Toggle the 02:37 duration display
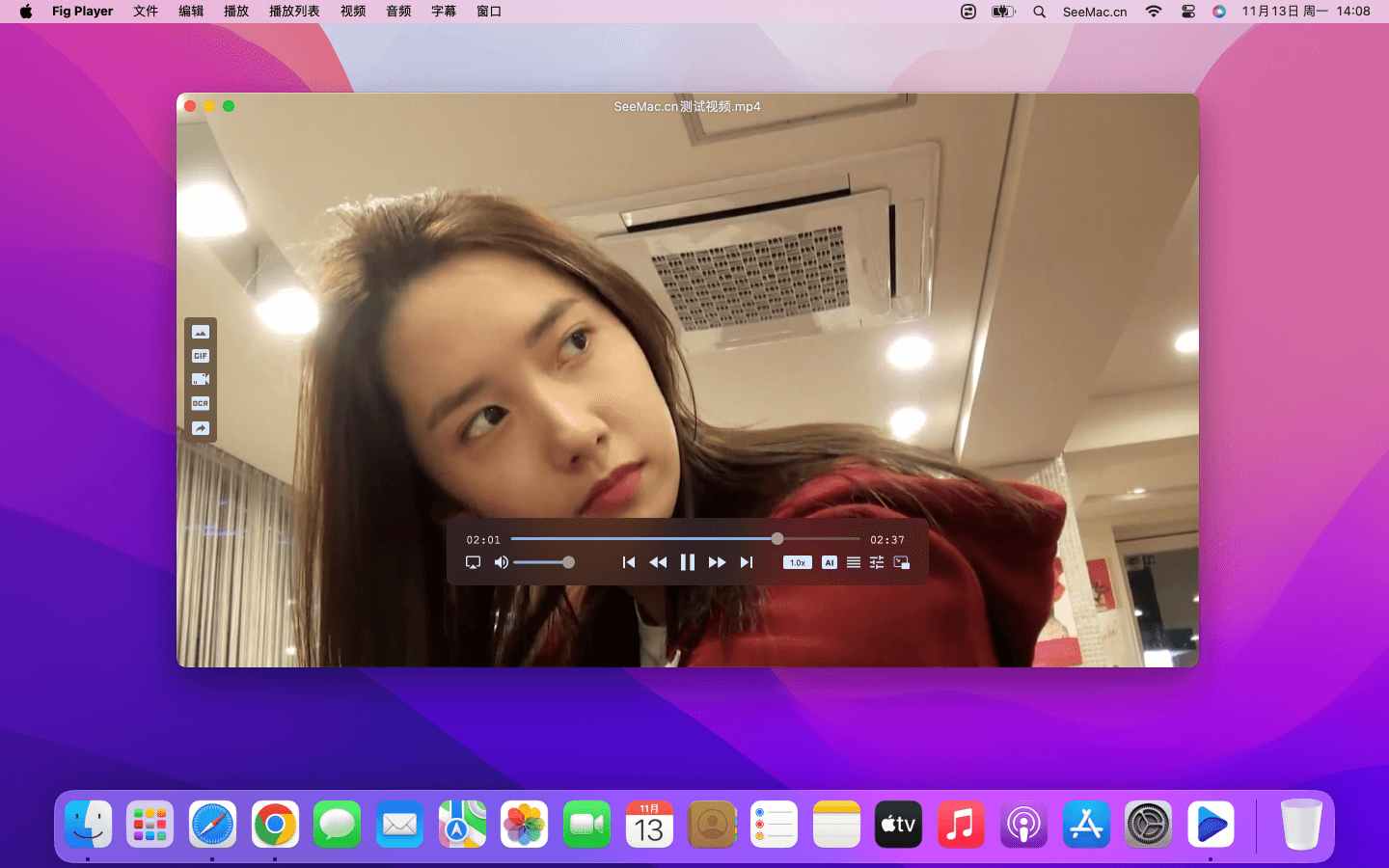 coord(887,540)
